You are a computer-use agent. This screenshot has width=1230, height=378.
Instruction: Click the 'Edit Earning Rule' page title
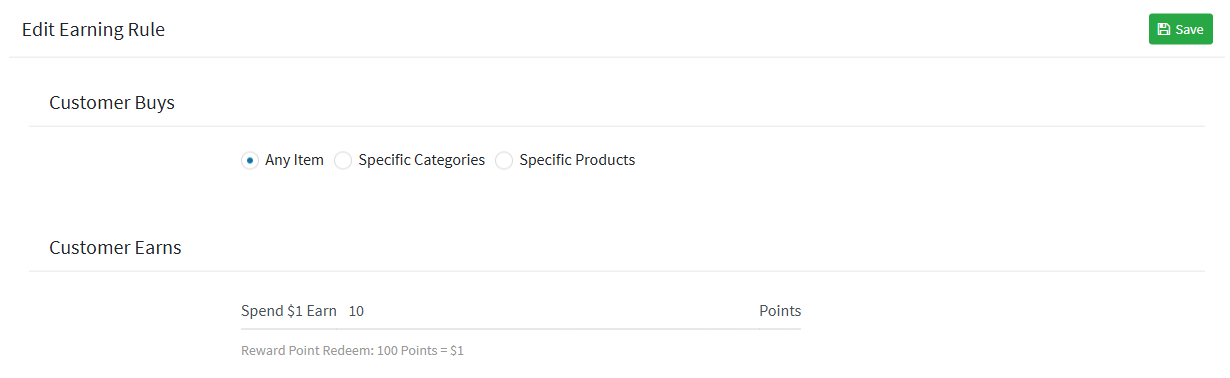(x=93, y=30)
